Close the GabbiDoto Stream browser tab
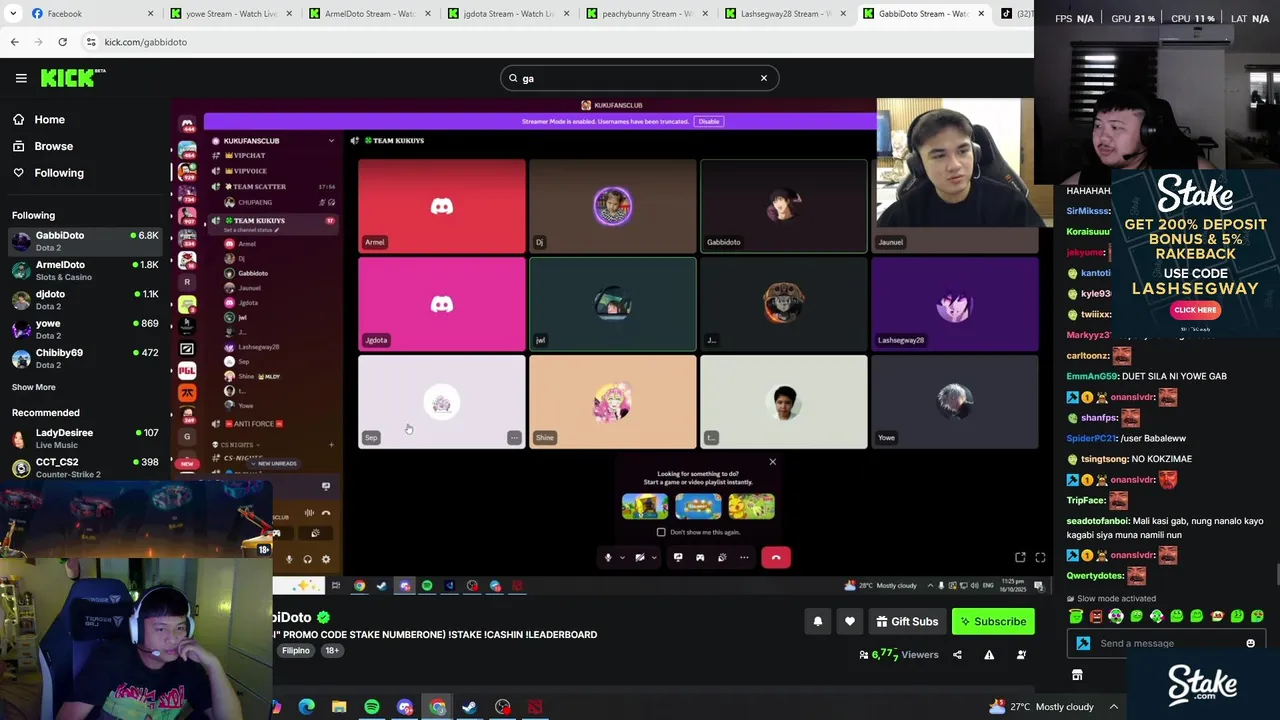1280x720 pixels. (x=981, y=13)
